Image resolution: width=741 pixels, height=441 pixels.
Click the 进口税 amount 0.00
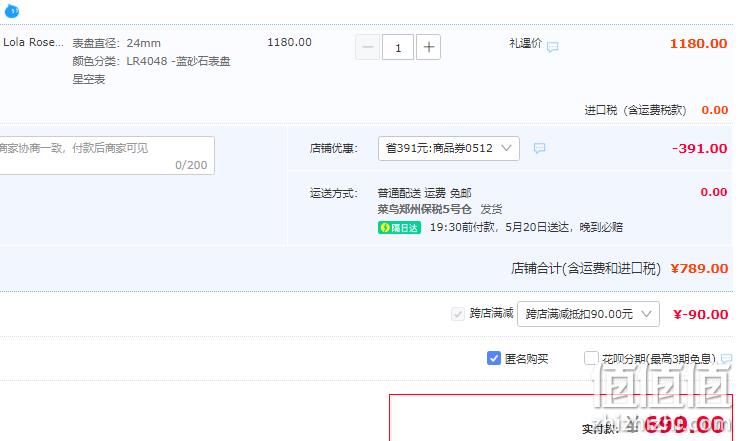pyautogui.click(x=715, y=110)
